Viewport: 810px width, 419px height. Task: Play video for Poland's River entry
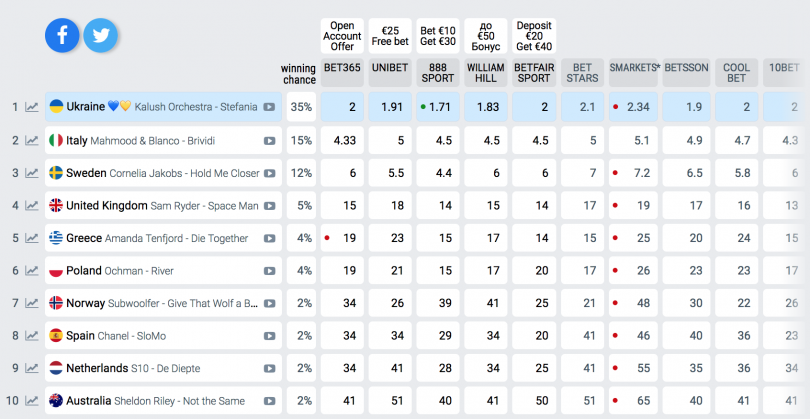[269, 271]
